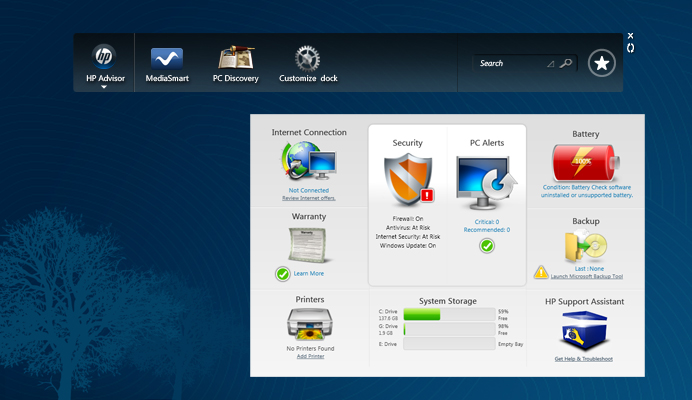This screenshot has height=400, width=692.
Task: Click the Warranty green checkmark icon
Action: pyautogui.click(x=282, y=274)
